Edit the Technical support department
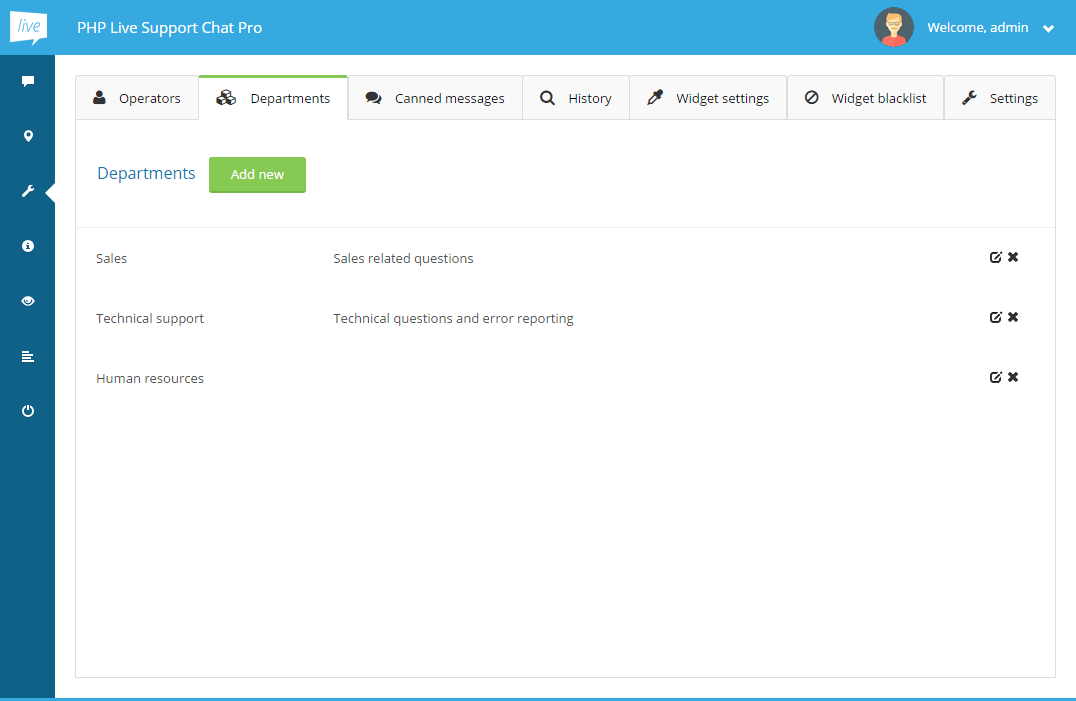Viewport: 1076px width, 701px height. click(x=995, y=318)
